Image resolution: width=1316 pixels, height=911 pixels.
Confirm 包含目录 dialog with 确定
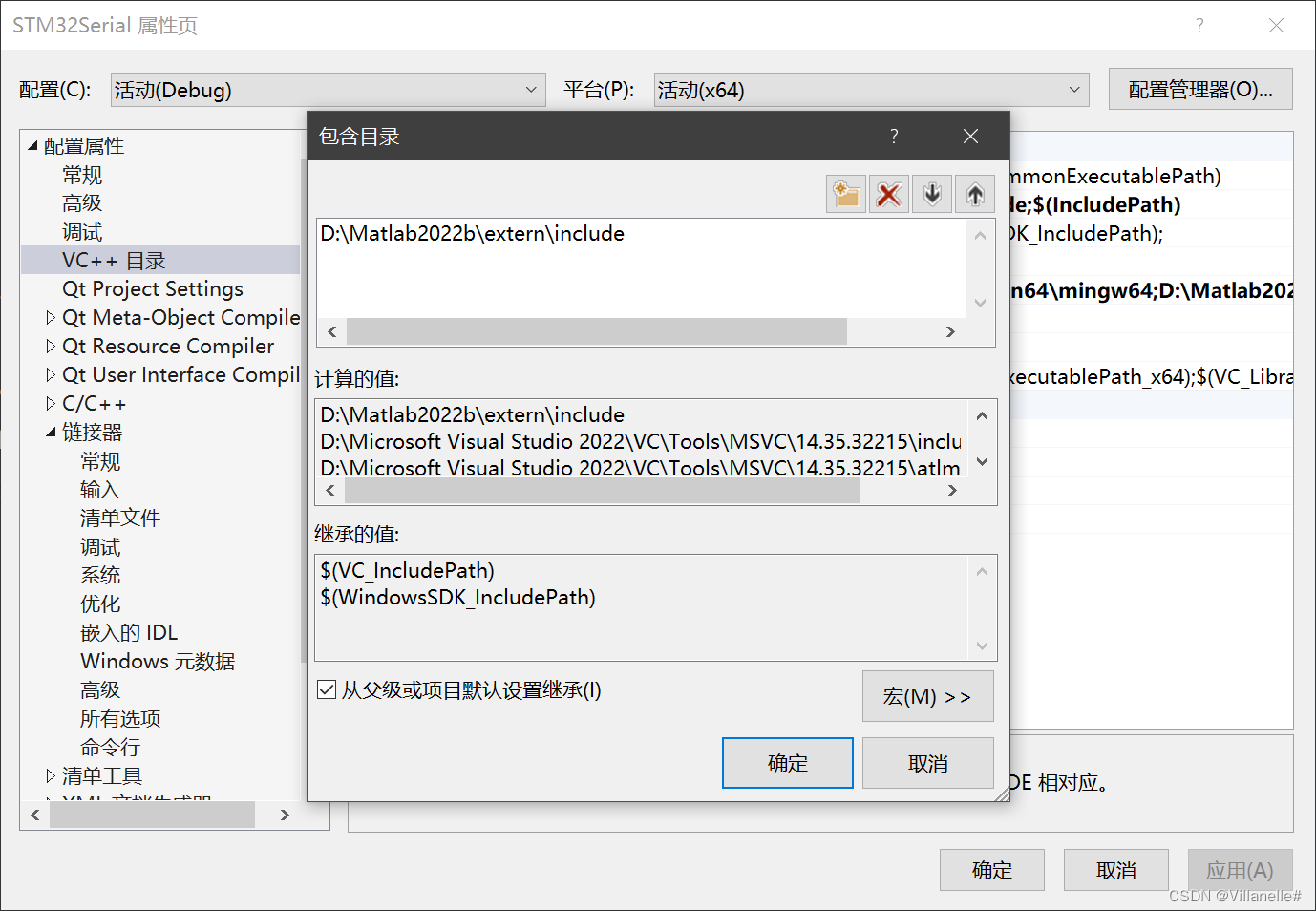pyautogui.click(x=788, y=763)
